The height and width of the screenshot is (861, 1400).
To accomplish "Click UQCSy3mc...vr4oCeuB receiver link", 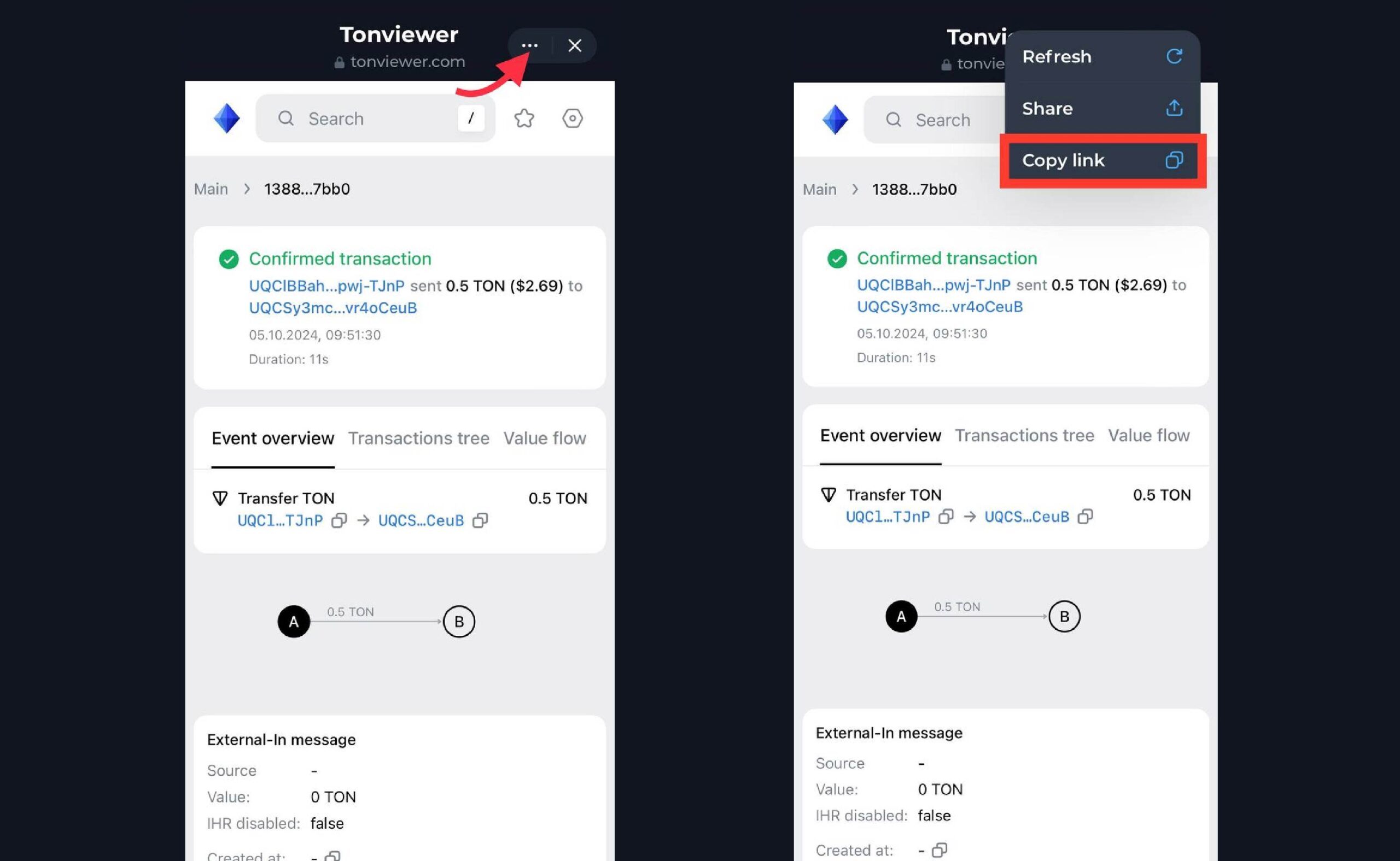I will point(333,307).
